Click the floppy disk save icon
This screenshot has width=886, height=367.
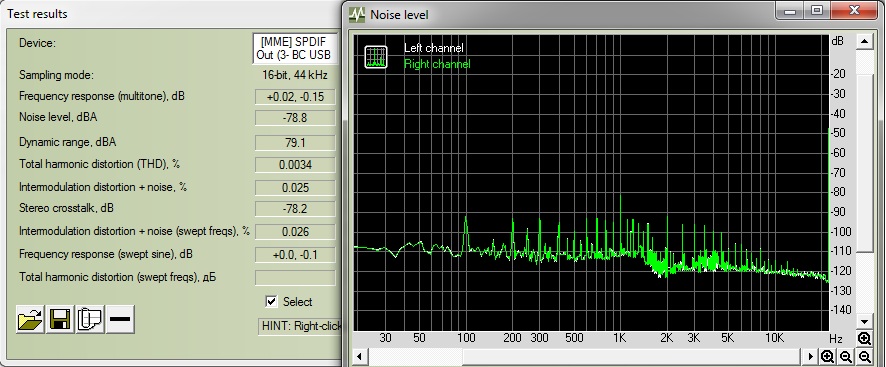60,319
